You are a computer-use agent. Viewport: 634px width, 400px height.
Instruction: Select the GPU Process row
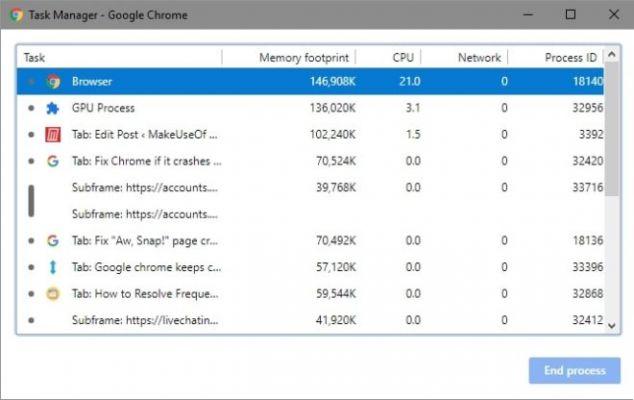click(x=310, y=108)
